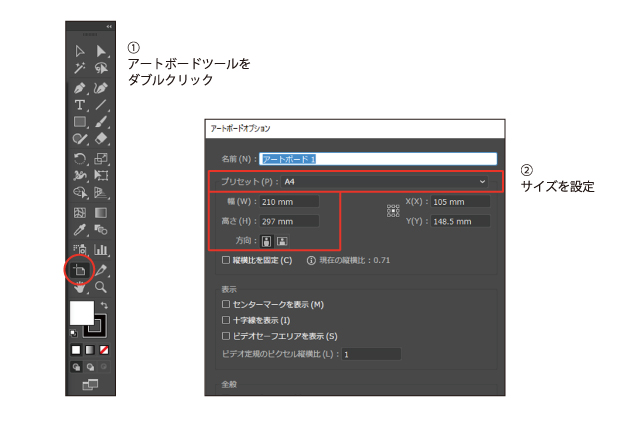The image size is (630, 425).
Task: Set orientation to landscape
Action: [x=282, y=241]
